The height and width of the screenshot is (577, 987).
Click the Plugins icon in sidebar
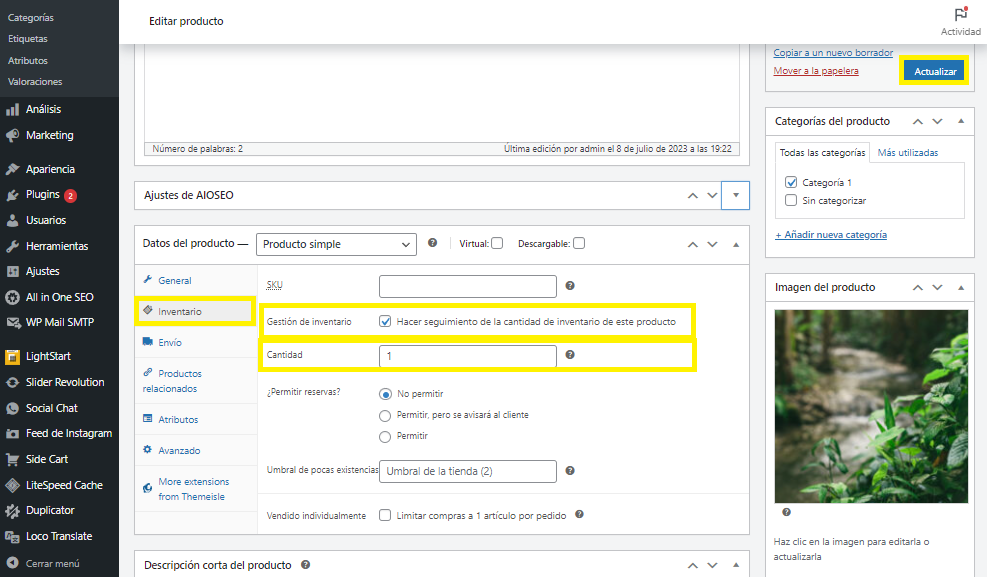(13, 195)
